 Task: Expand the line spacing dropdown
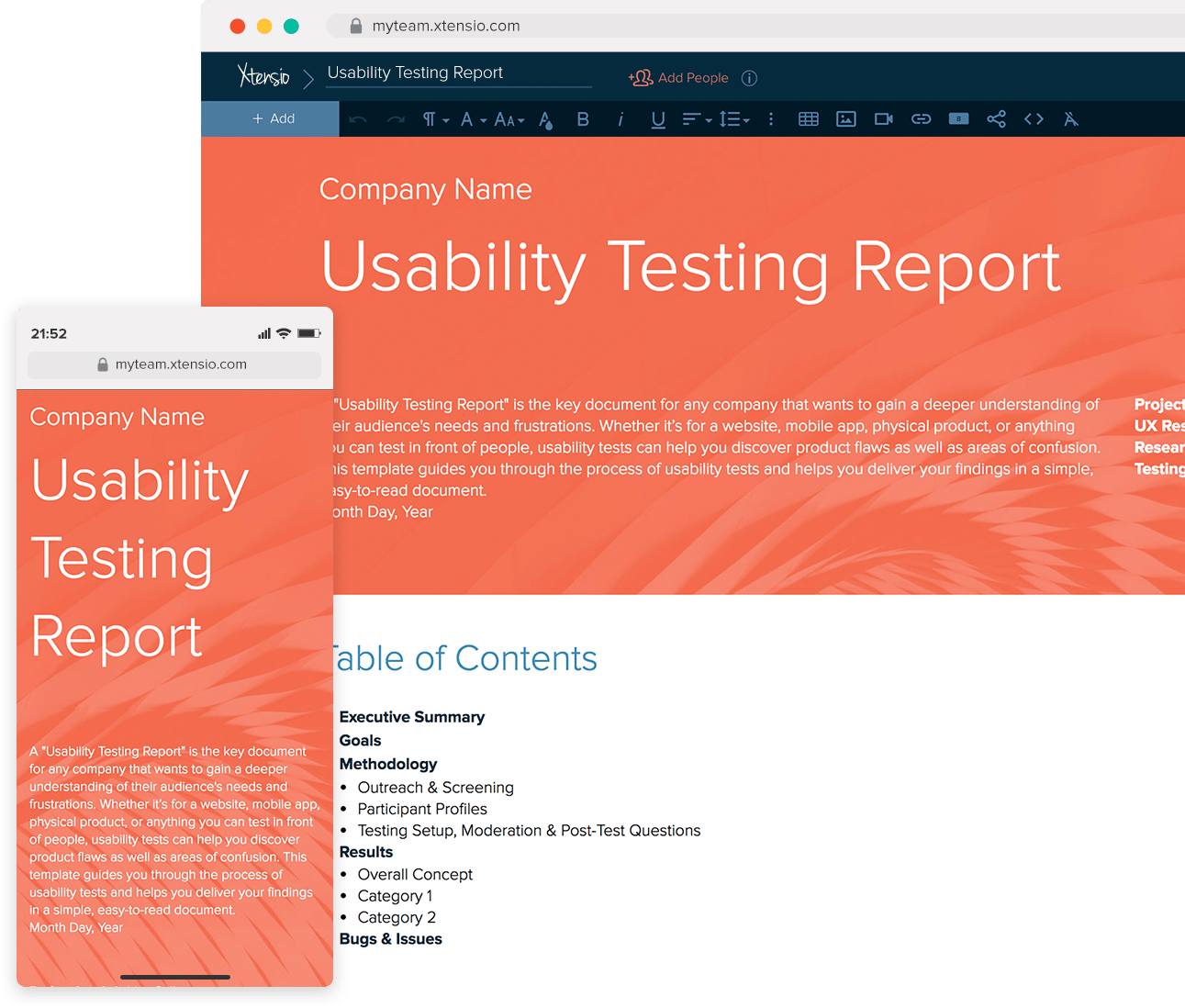[734, 118]
